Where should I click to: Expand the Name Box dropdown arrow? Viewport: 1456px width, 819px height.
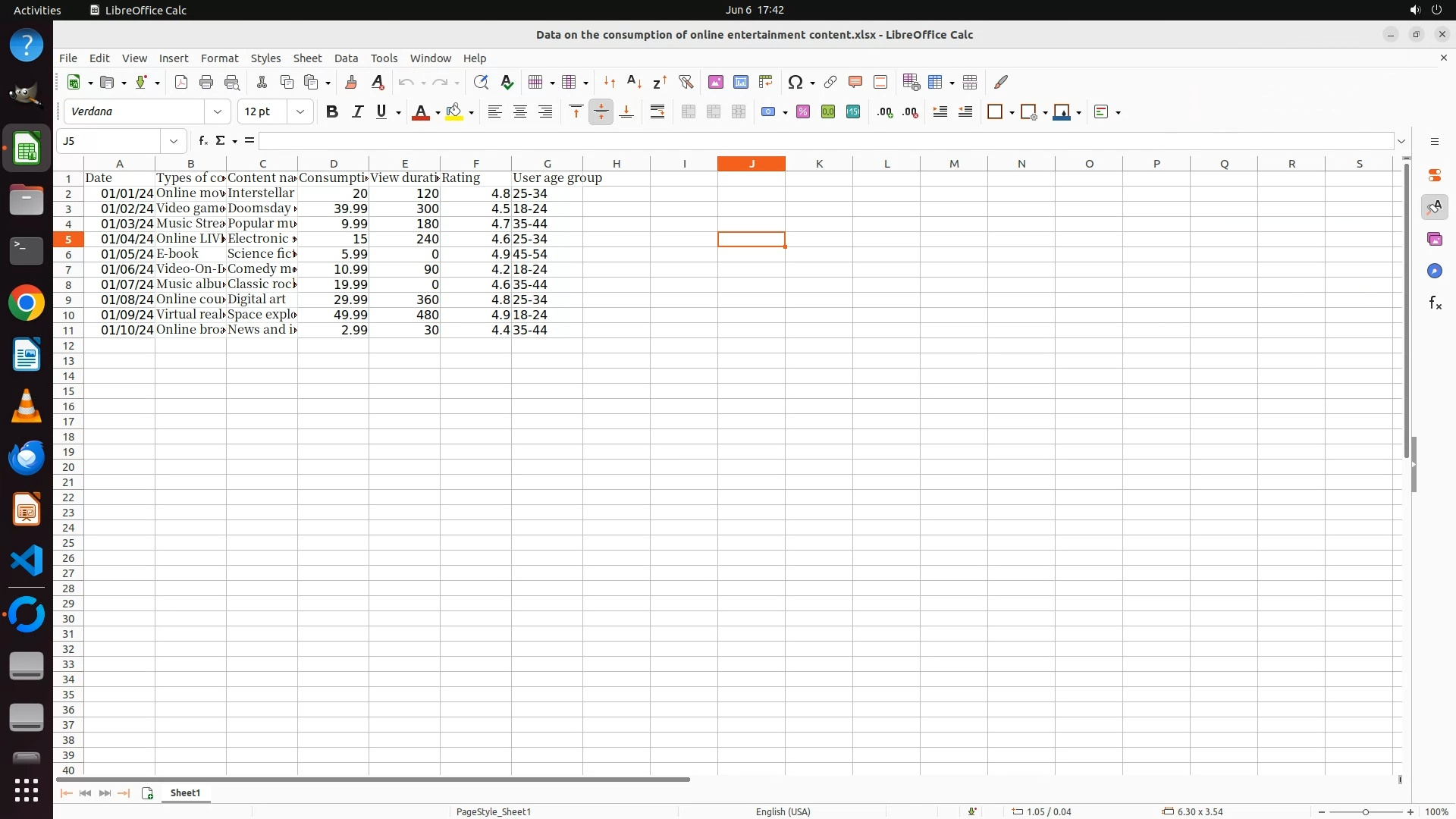click(174, 141)
